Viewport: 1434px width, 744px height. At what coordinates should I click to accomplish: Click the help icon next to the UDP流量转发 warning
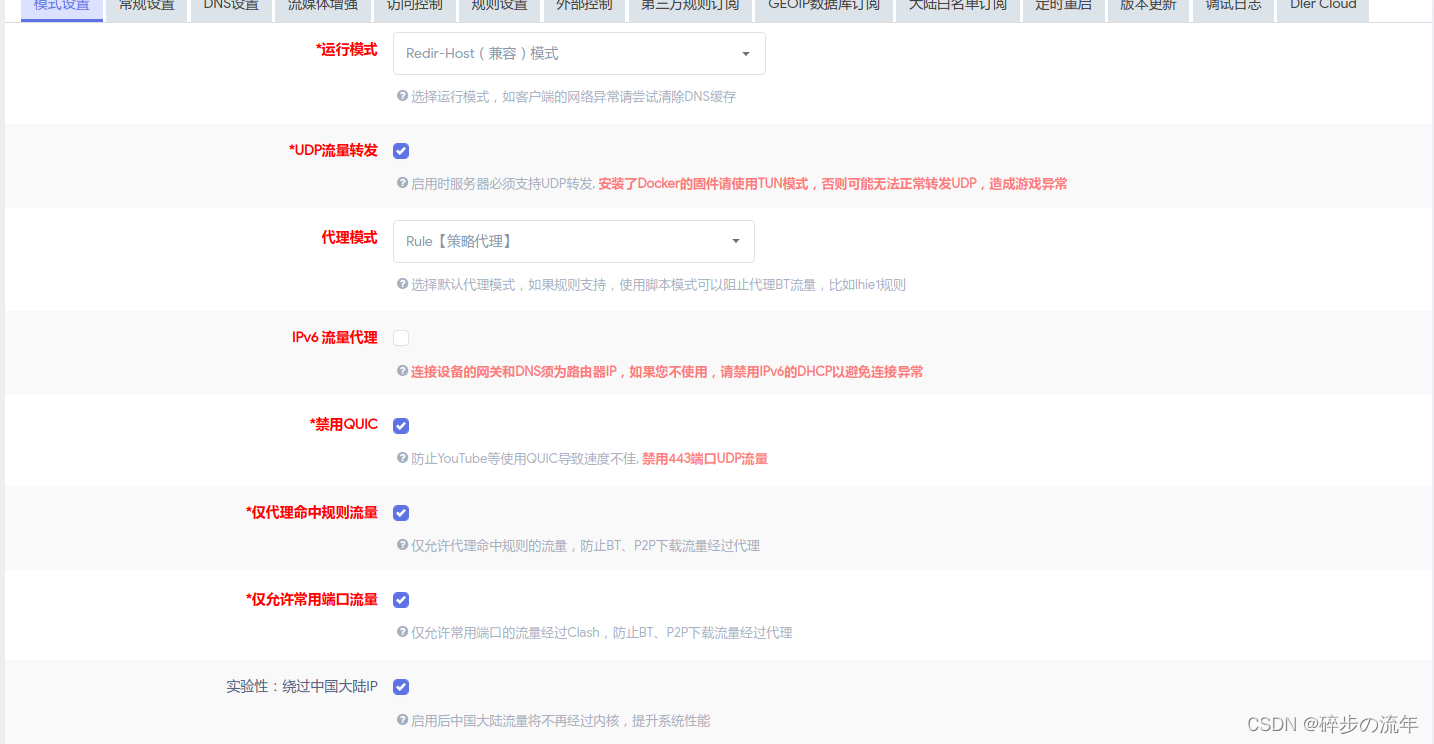click(x=402, y=183)
